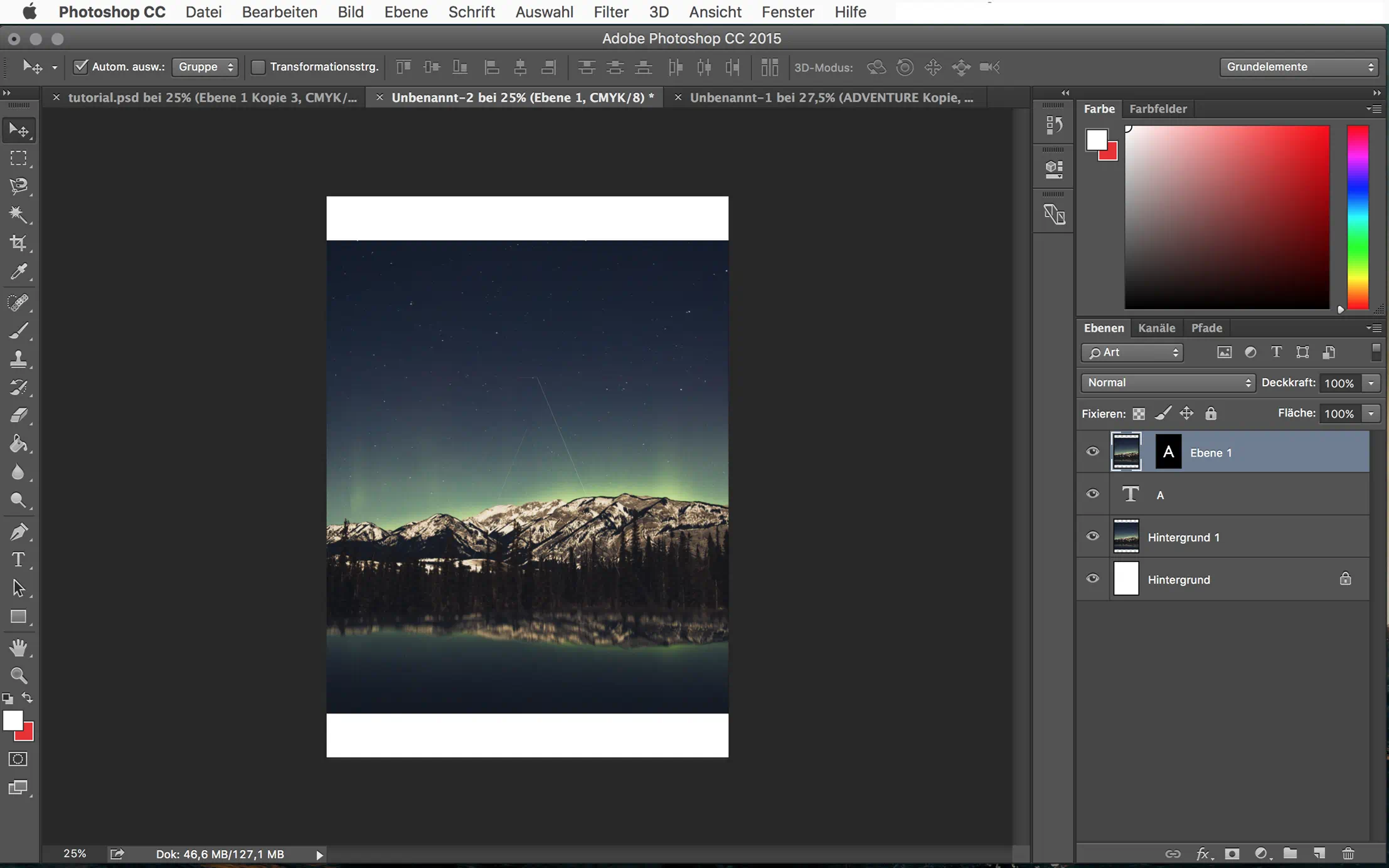Enable Transformationsstrg. checkbox

coord(258,66)
